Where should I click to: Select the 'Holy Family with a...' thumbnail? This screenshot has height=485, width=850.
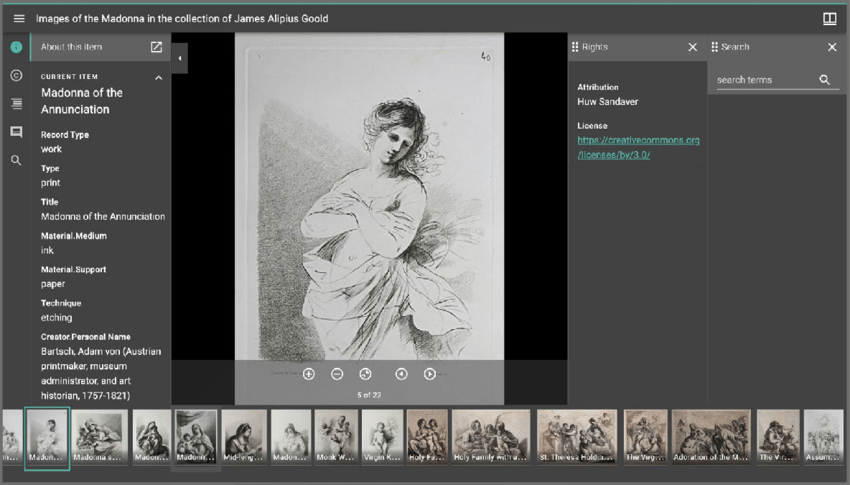coord(491,437)
